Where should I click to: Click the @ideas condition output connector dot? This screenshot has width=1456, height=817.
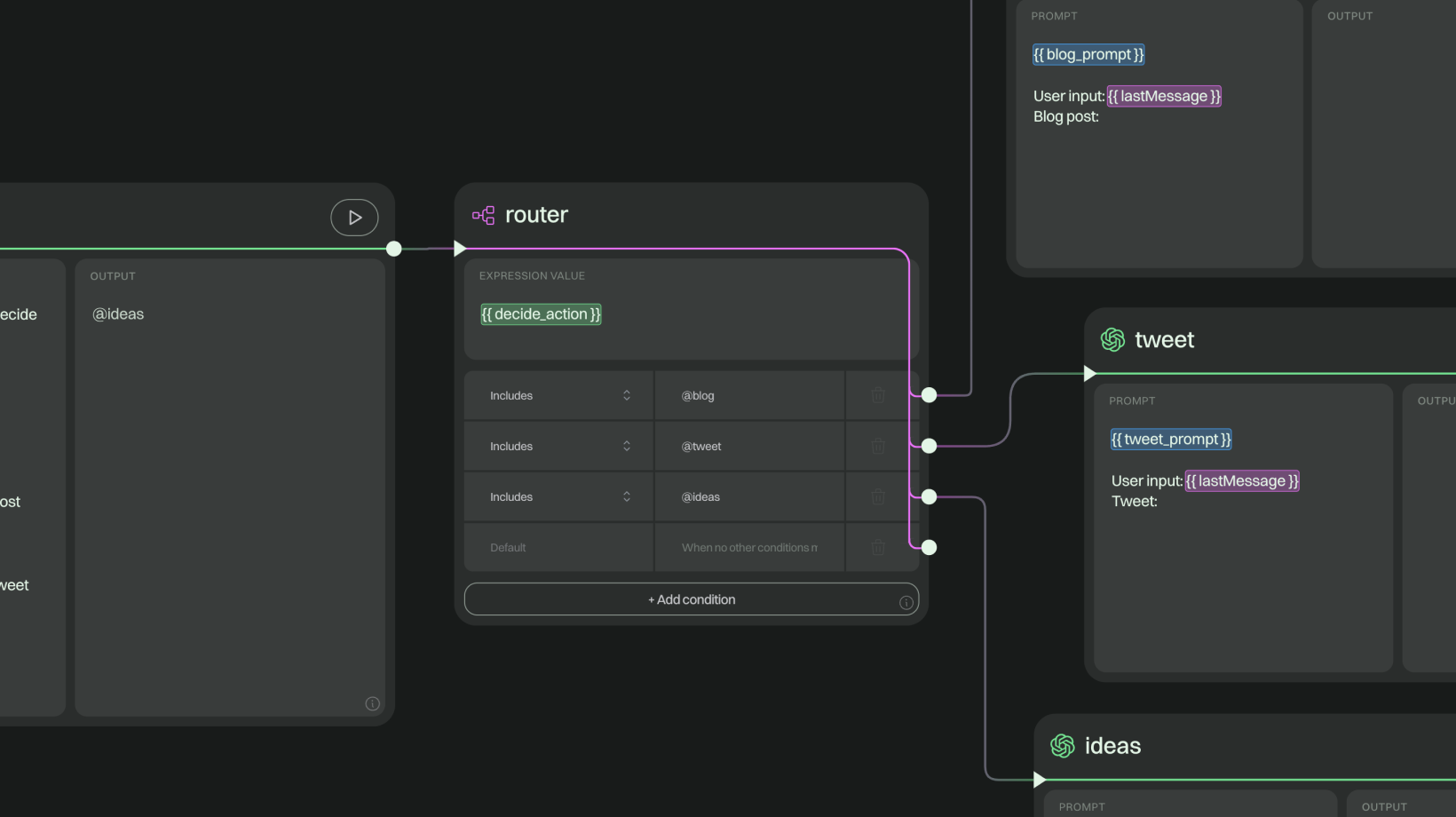[x=929, y=497]
